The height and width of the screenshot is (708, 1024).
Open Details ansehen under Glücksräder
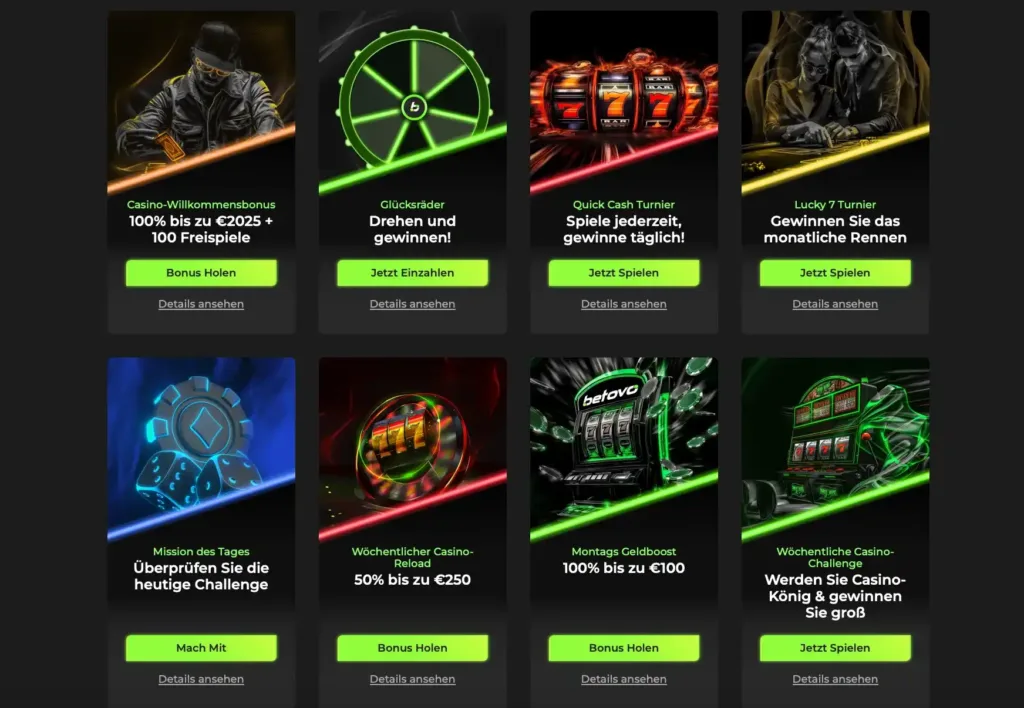click(413, 304)
